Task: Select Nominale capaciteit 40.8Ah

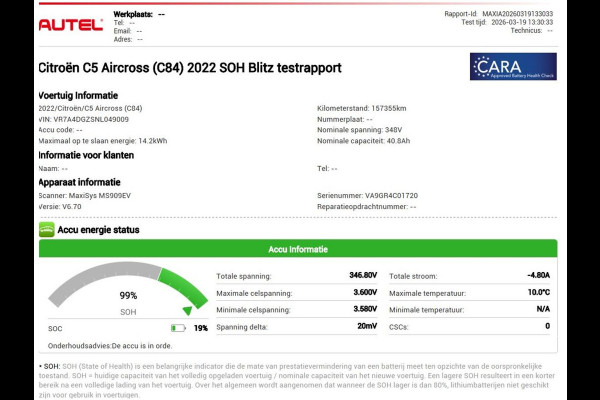Action: 364,141
